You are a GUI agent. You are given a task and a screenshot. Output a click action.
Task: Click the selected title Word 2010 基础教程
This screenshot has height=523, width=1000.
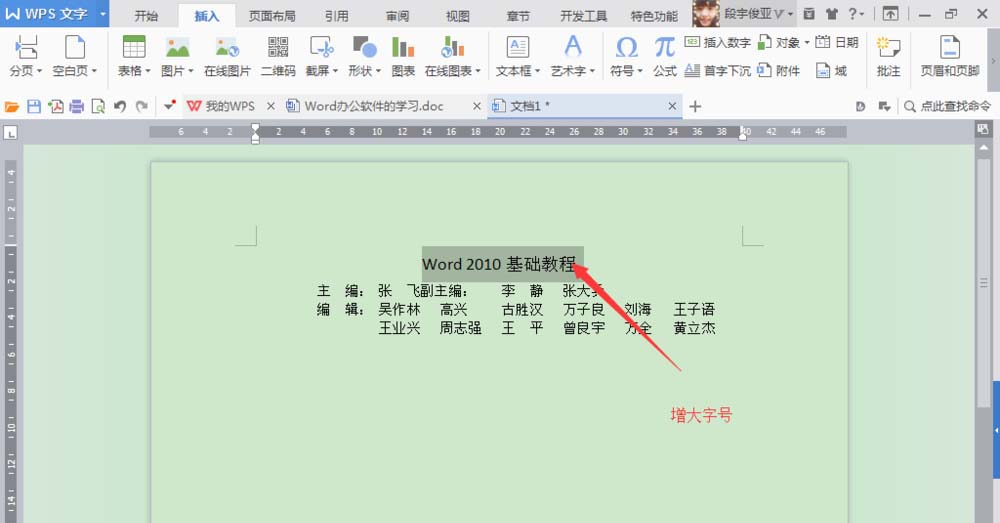[x=499, y=263]
